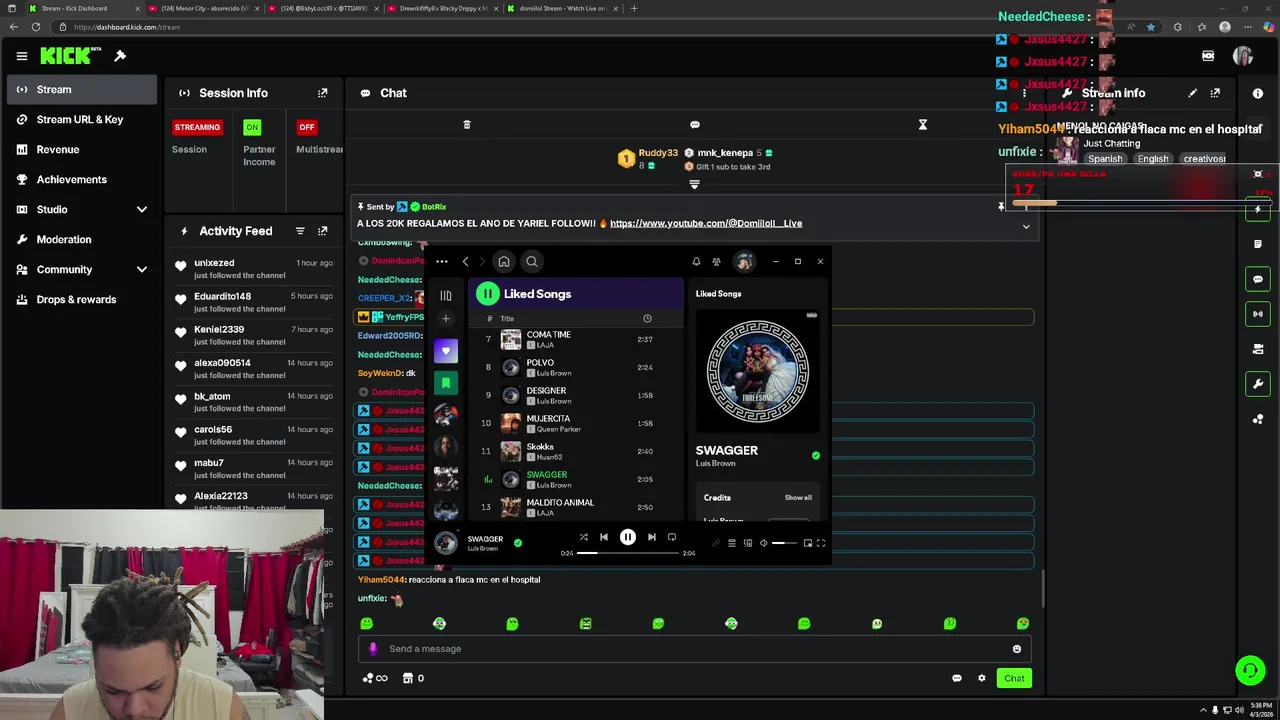Image resolution: width=1280 pixels, height=720 pixels.
Task: Adjust the Spotify volume slider
Action: coord(785,543)
